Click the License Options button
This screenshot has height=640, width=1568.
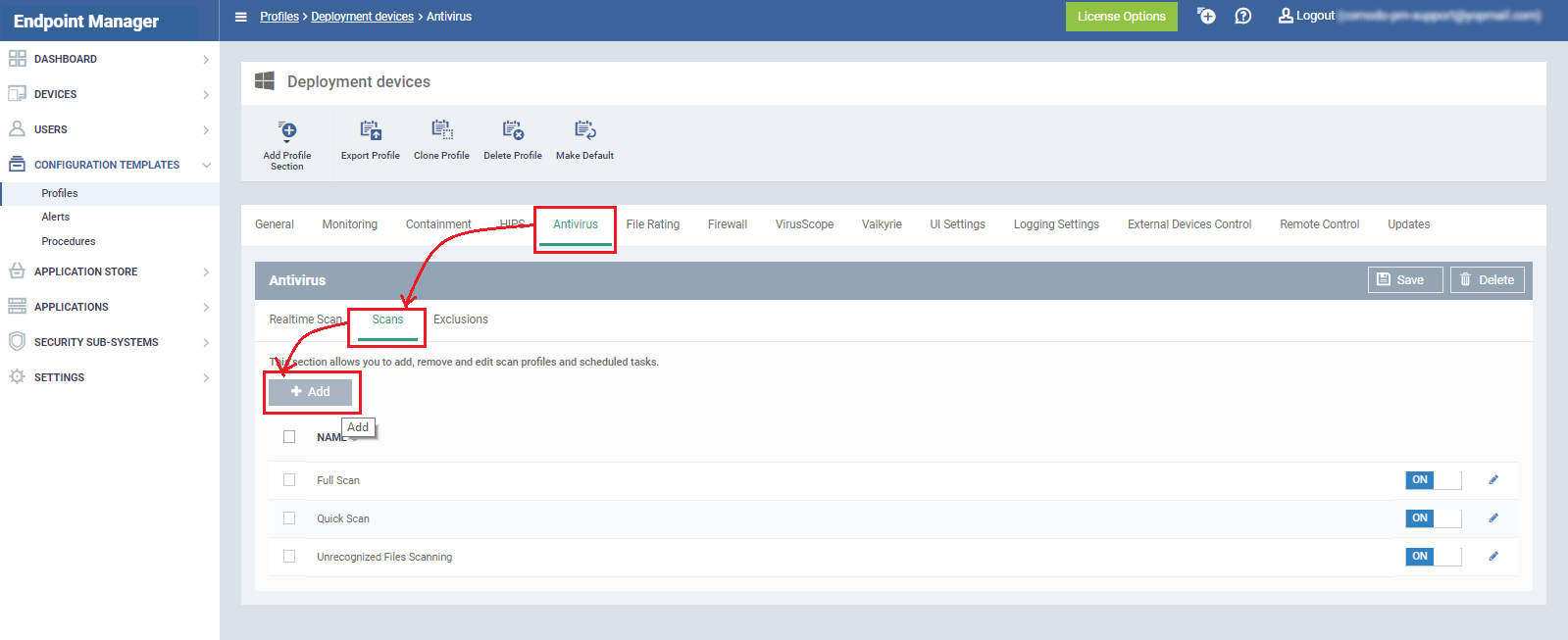[x=1122, y=17]
